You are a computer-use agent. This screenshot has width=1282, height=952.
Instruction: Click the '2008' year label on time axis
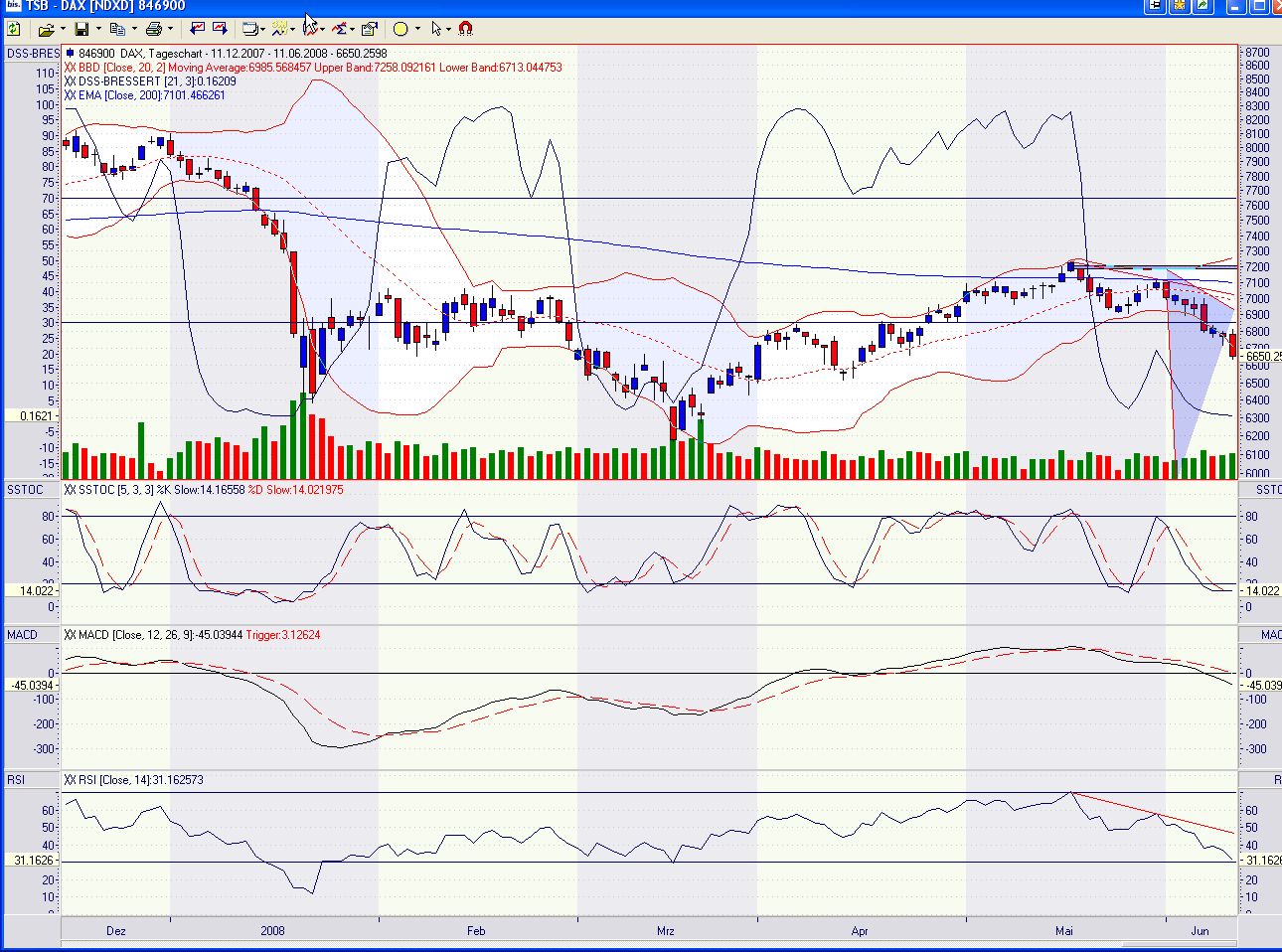point(272,931)
